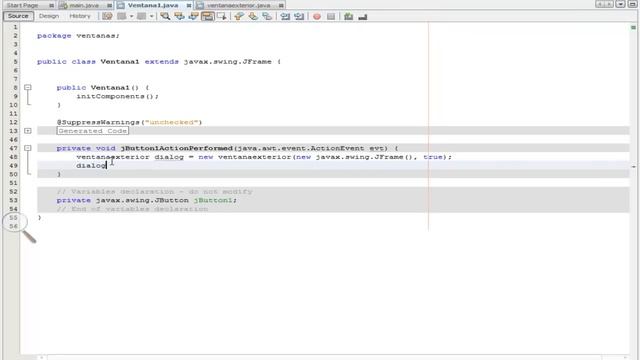The height and width of the screenshot is (360, 640).
Task: Collapse the Ventana1() constructor fold
Action: pos(28,87)
